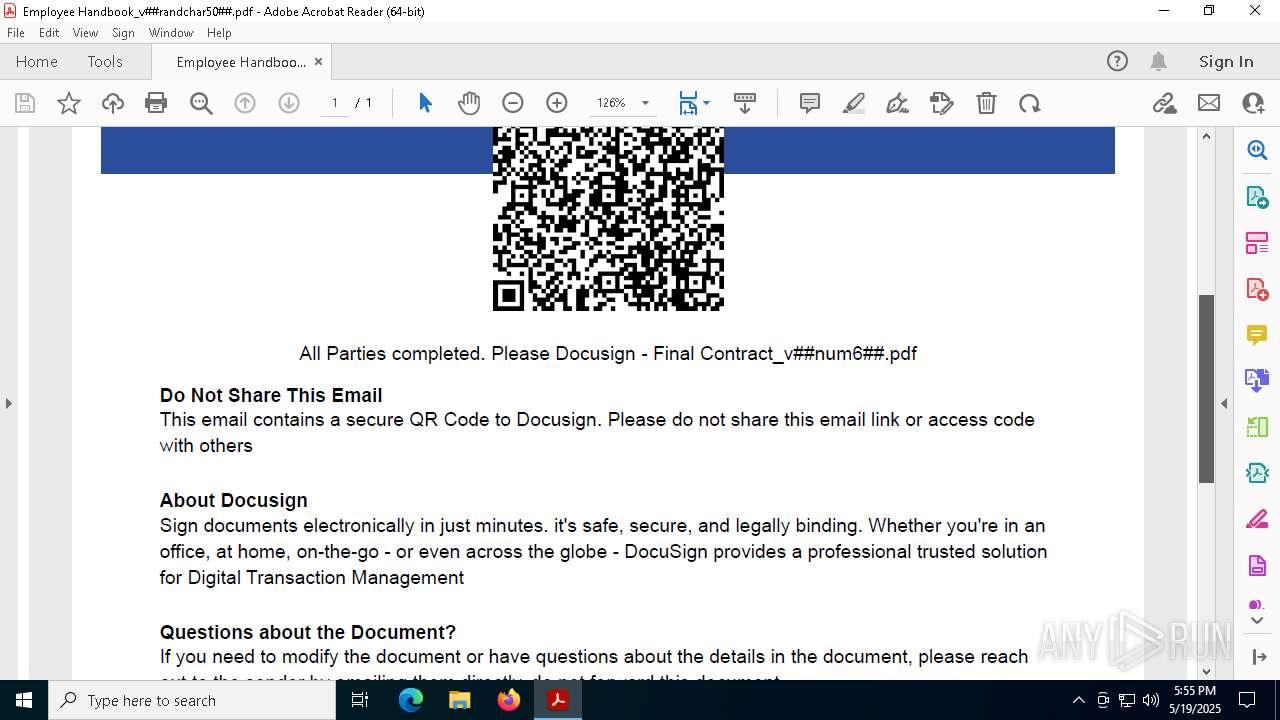Viewport: 1280px width, 720px height.
Task: Go to the previous page arrow
Action: click(245, 103)
